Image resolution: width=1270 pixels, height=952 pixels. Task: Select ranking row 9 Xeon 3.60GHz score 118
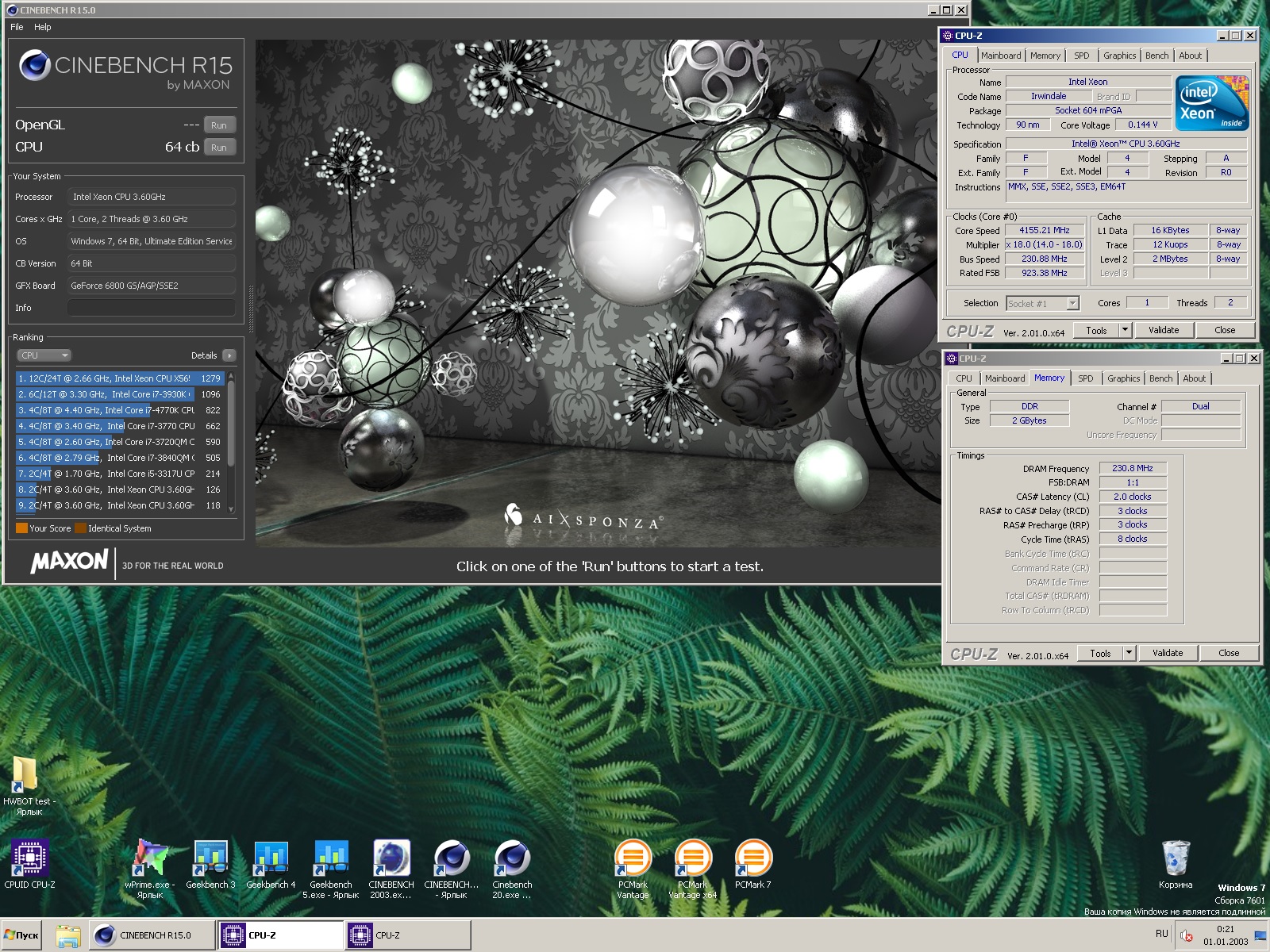[x=120, y=505]
